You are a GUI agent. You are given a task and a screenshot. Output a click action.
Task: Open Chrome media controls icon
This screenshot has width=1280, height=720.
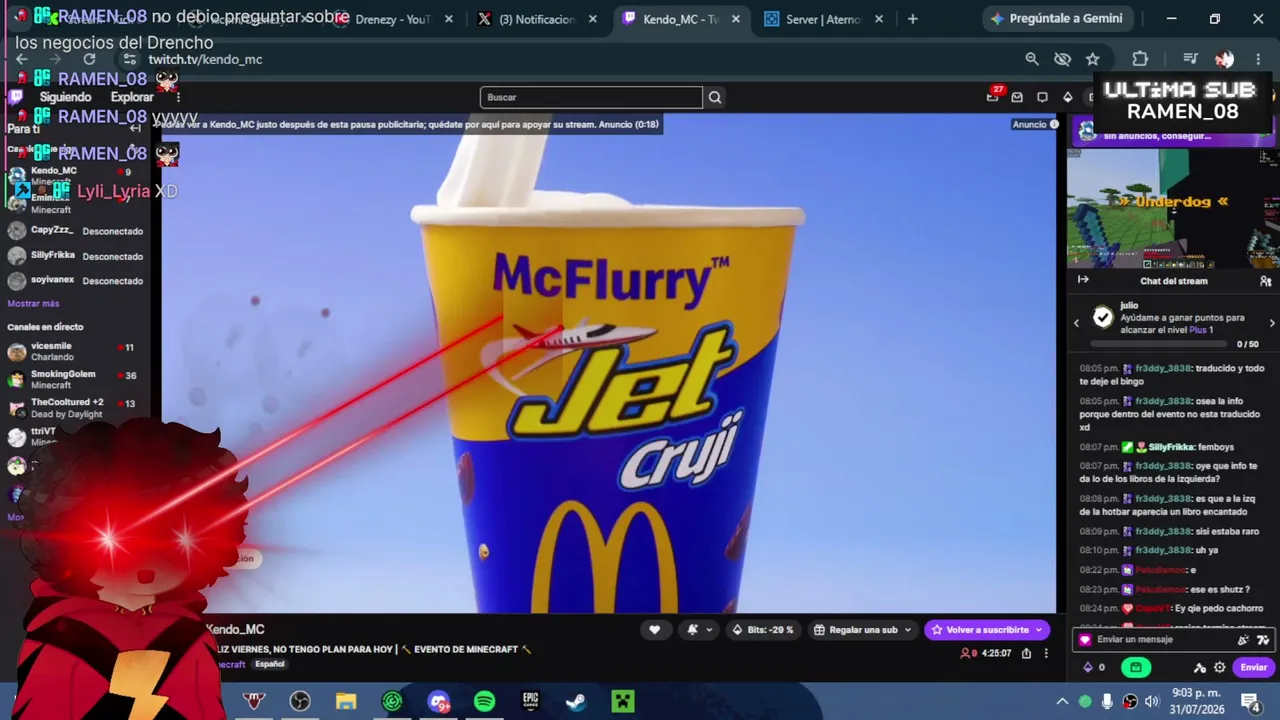point(1190,59)
